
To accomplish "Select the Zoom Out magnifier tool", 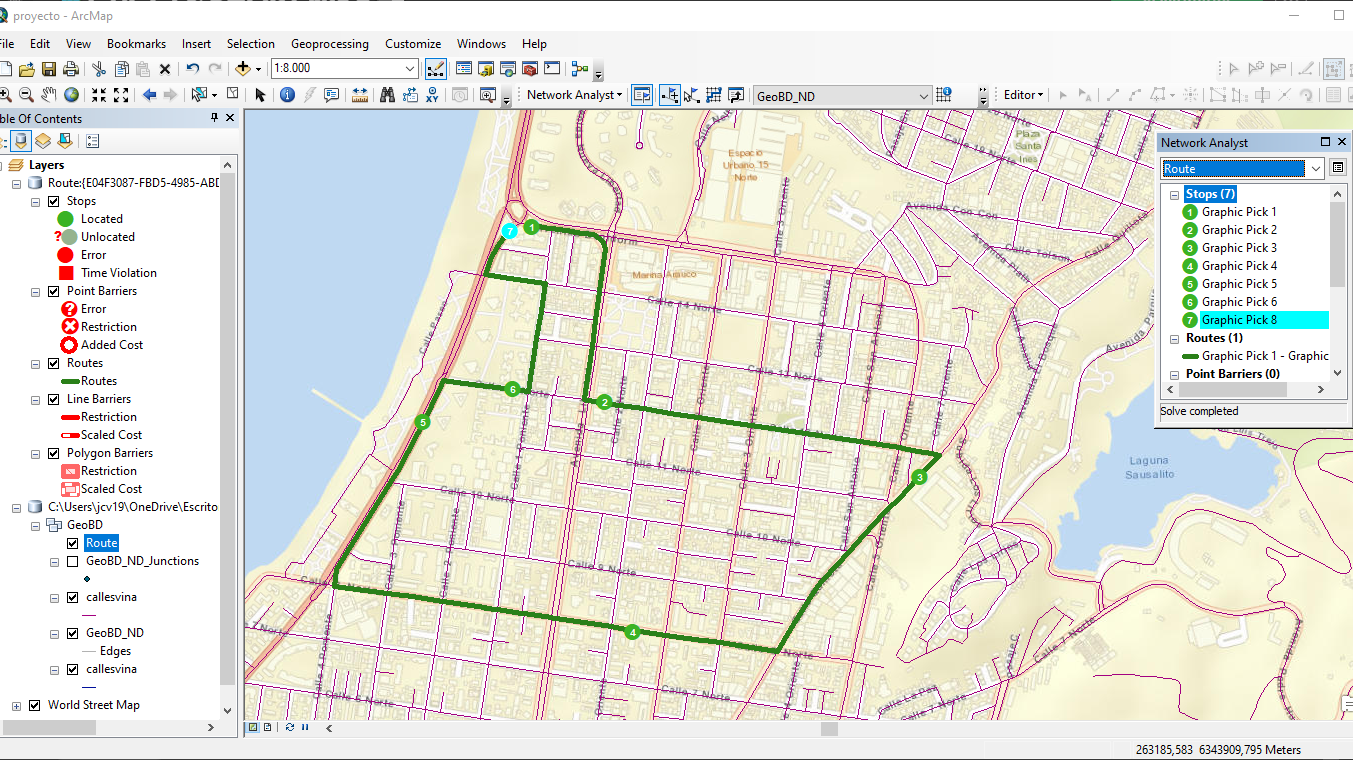I will (x=26, y=95).
